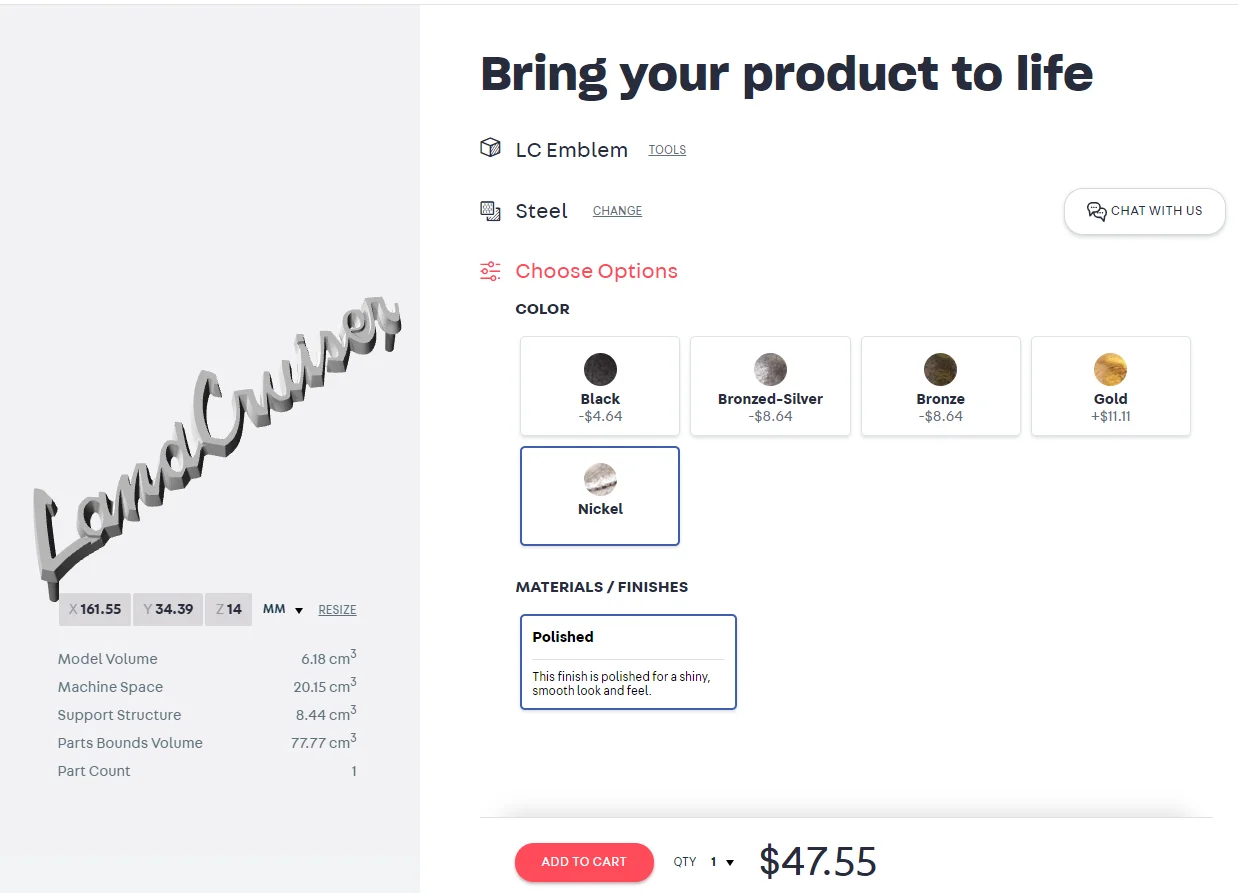Open the MM units dropdown
The width and height of the screenshot is (1238, 893).
[x=283, y=610]
